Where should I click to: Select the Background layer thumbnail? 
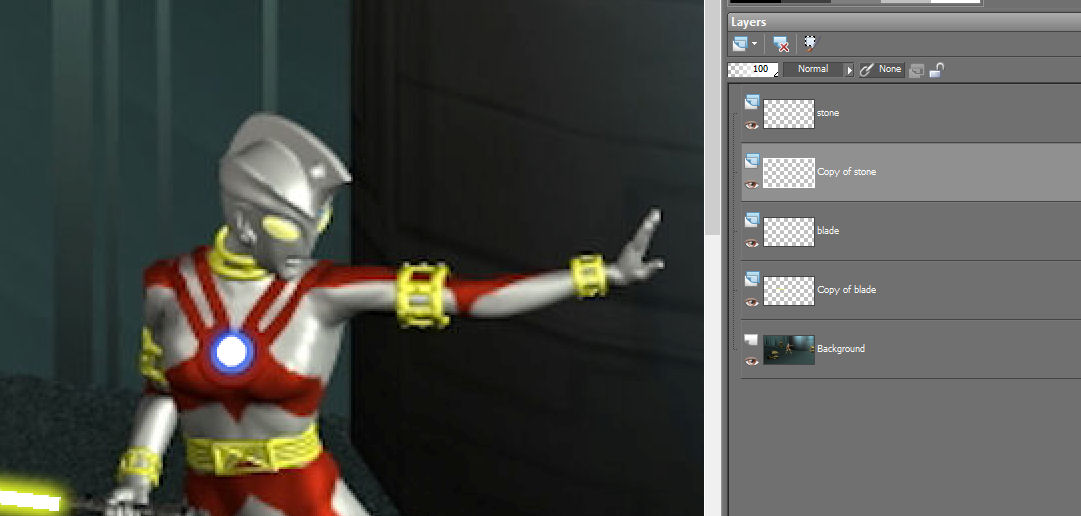tap(789, 350)
